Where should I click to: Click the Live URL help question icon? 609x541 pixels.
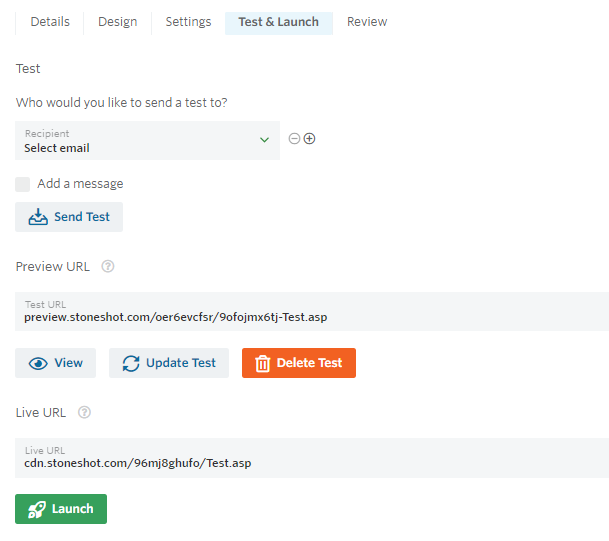[84, 412]
